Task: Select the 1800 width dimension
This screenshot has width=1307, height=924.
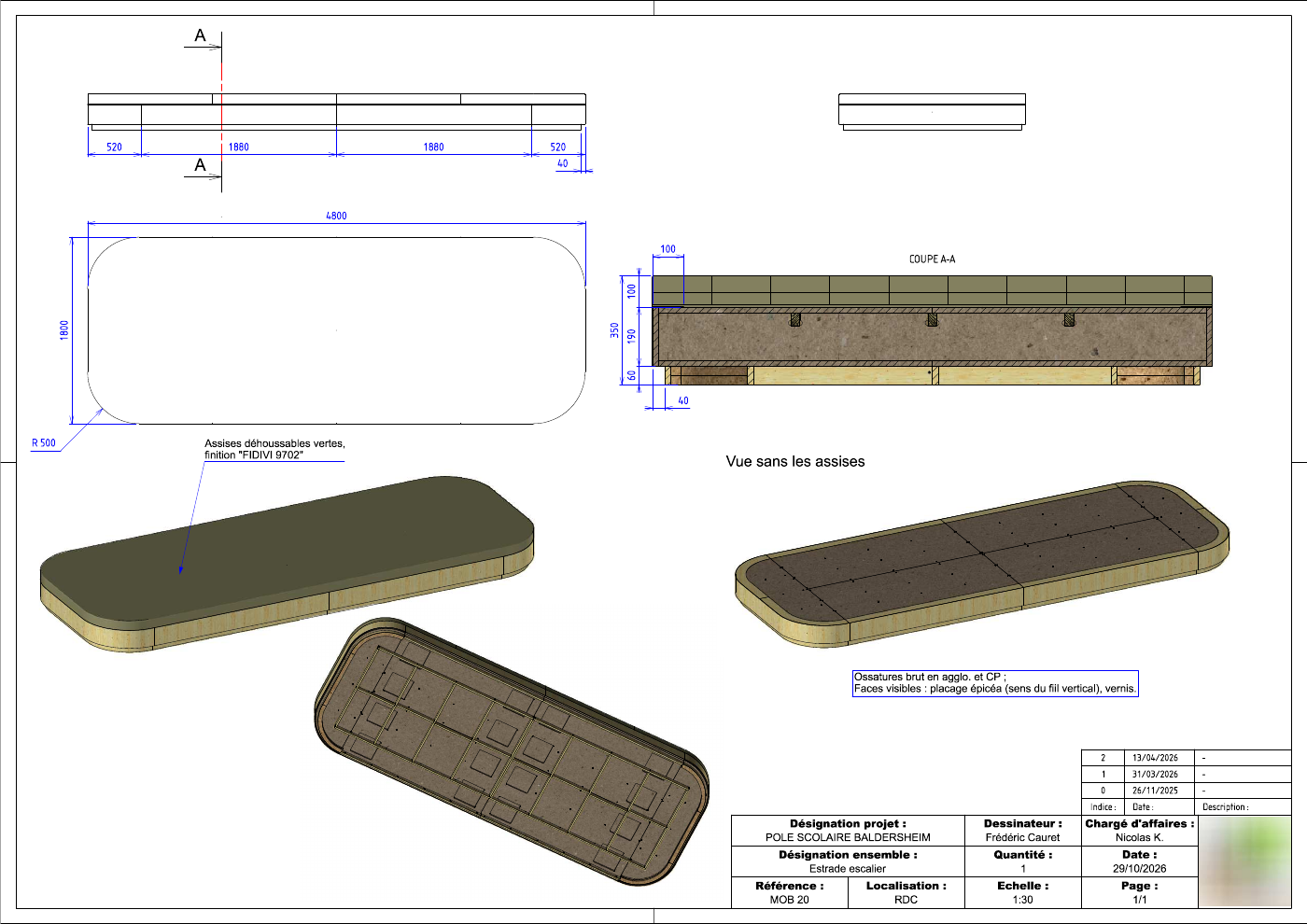Action: point(64,329)
